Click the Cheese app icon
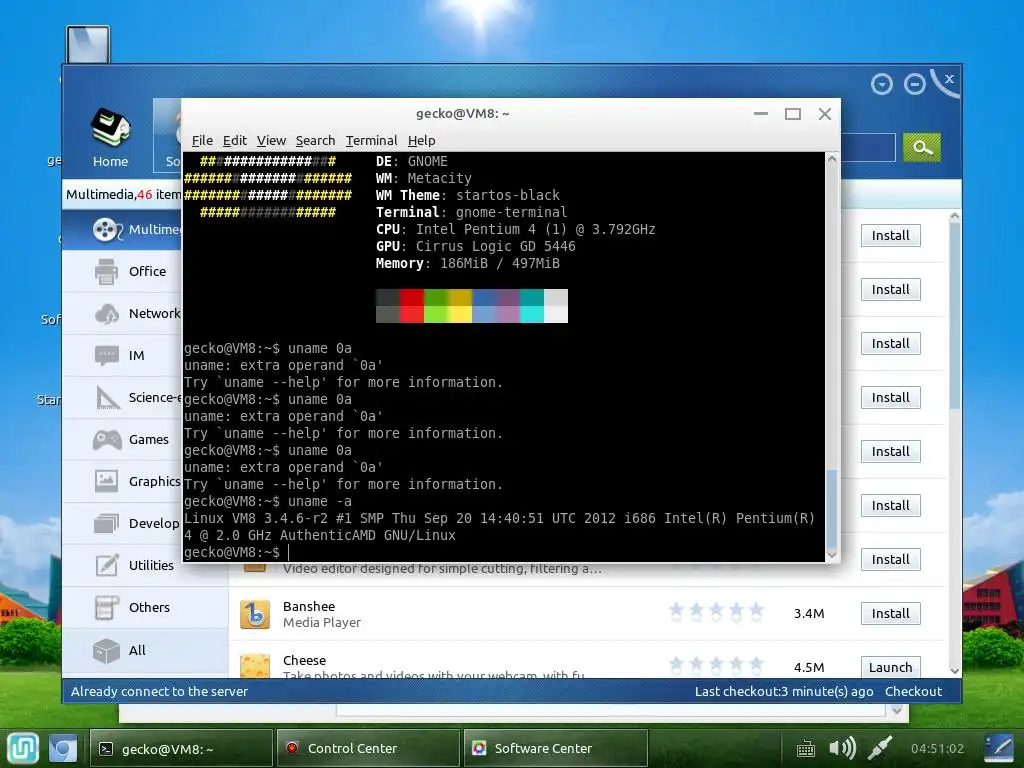Screen dimensions: 1024x768 (255, 665)
